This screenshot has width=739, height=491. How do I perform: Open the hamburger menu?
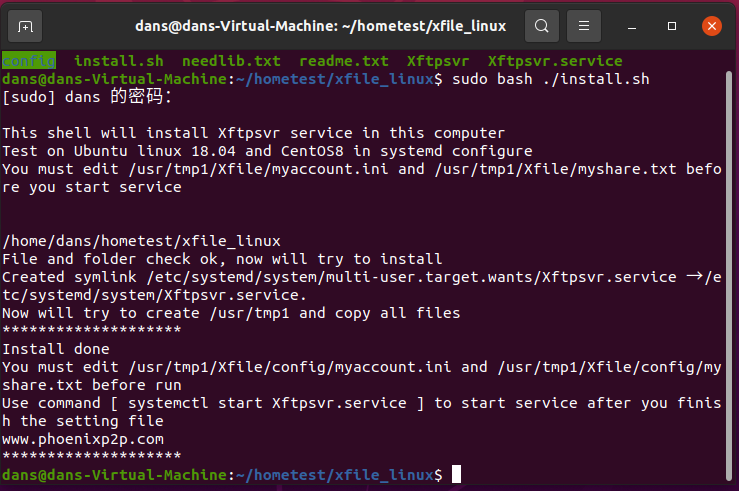pyautogui.click(x=584, y=25)
